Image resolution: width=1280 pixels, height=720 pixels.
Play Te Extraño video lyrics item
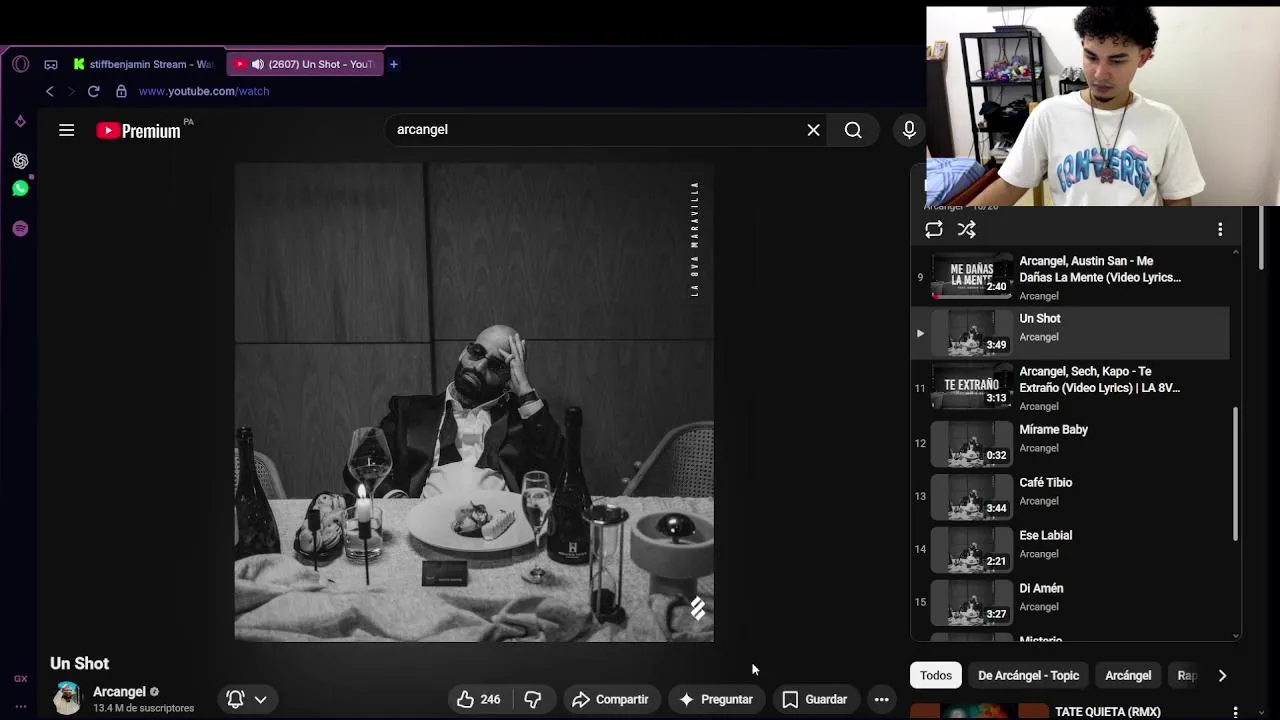pyautogui.click(x=1070, y=388)
